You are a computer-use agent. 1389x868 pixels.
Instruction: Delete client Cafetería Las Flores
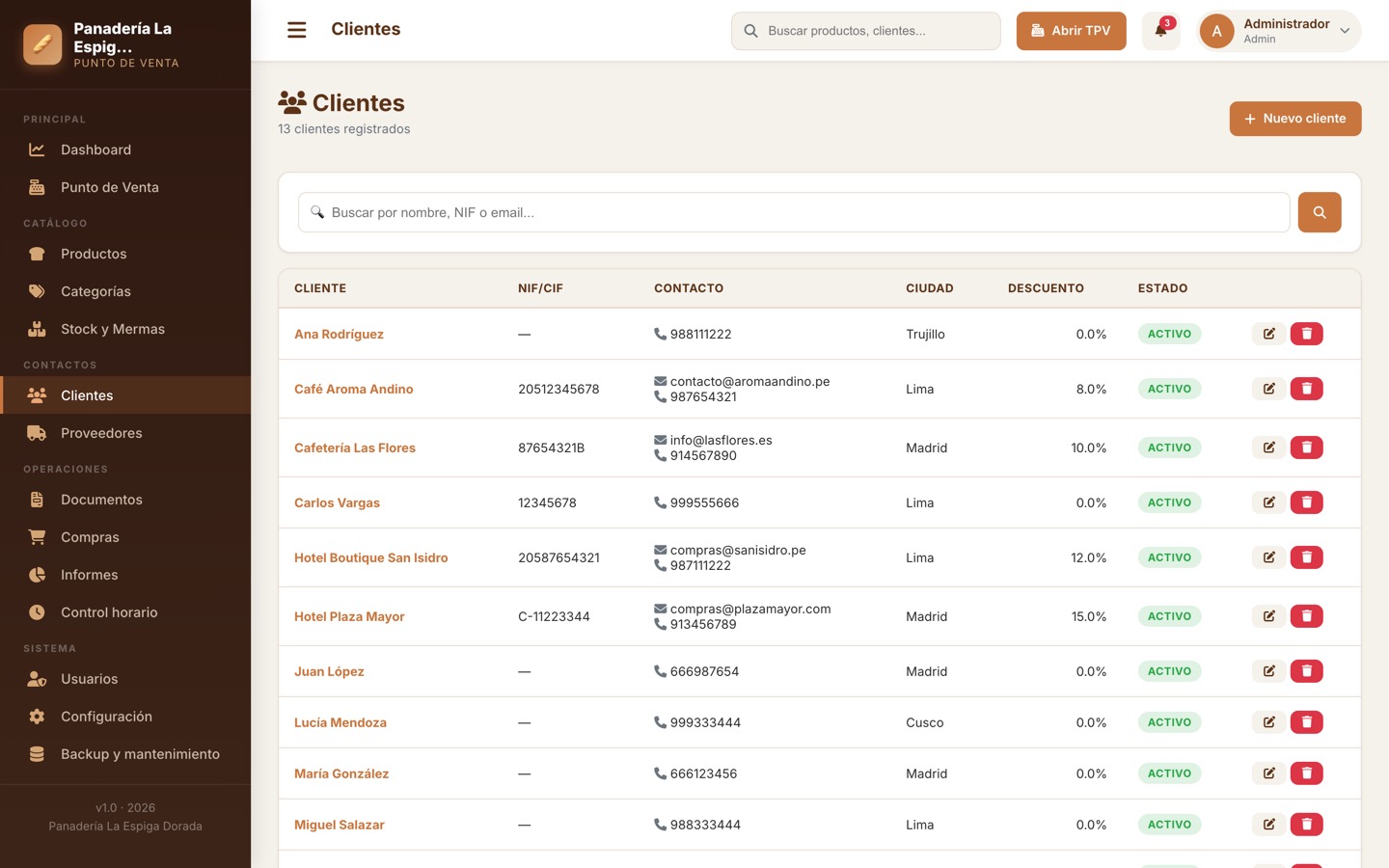pos(1306,448)
